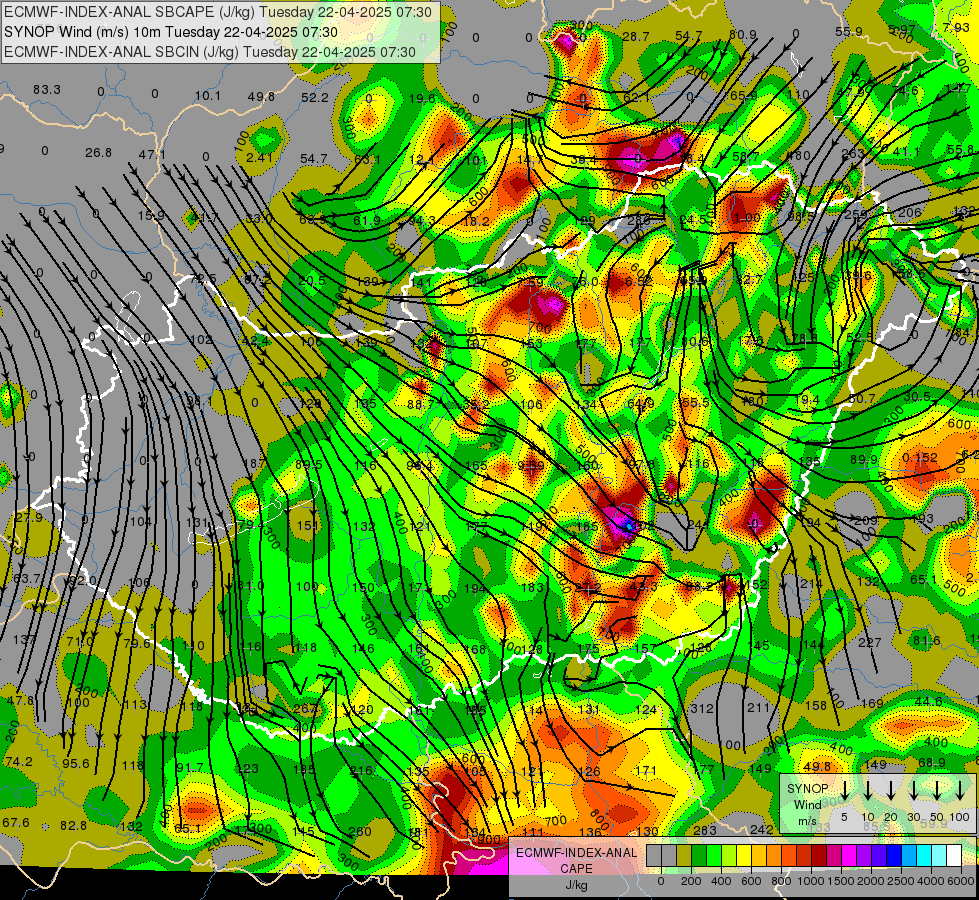Pick the indigo swatch right of 2000
The image size is (979, 900).
878,856
